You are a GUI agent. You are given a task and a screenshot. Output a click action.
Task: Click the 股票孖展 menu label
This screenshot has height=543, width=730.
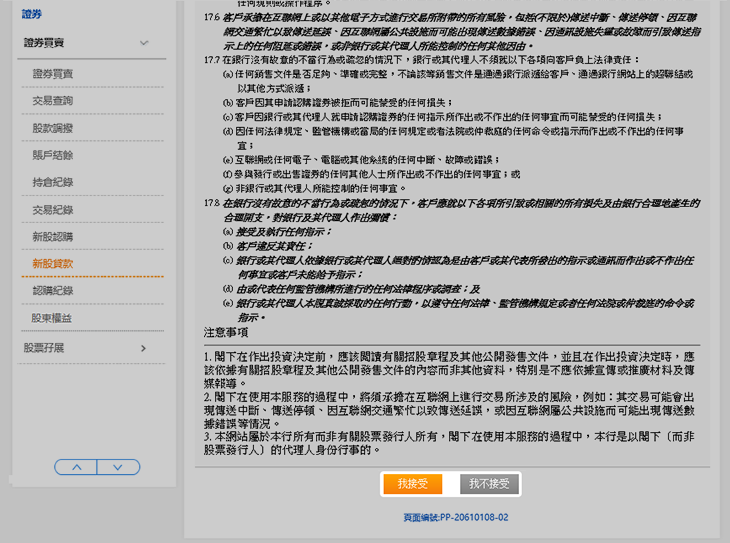tap(44, 348)
